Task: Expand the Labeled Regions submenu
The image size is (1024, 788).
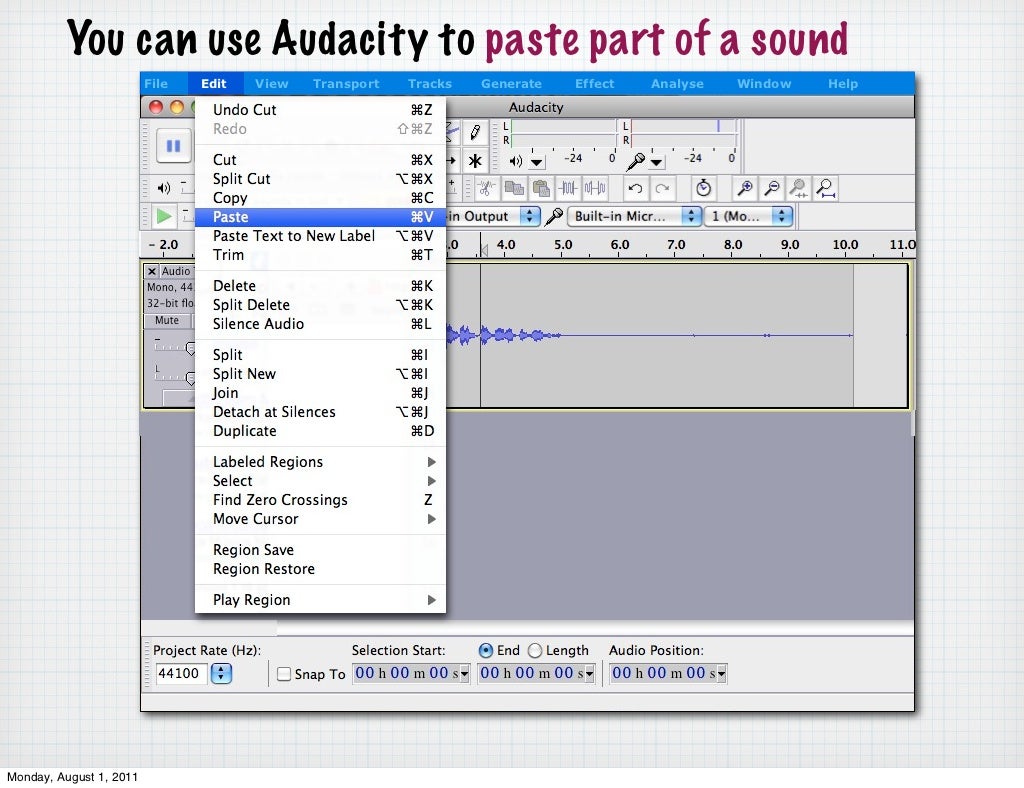Action: pyautogui.click(x=320, y=462)
